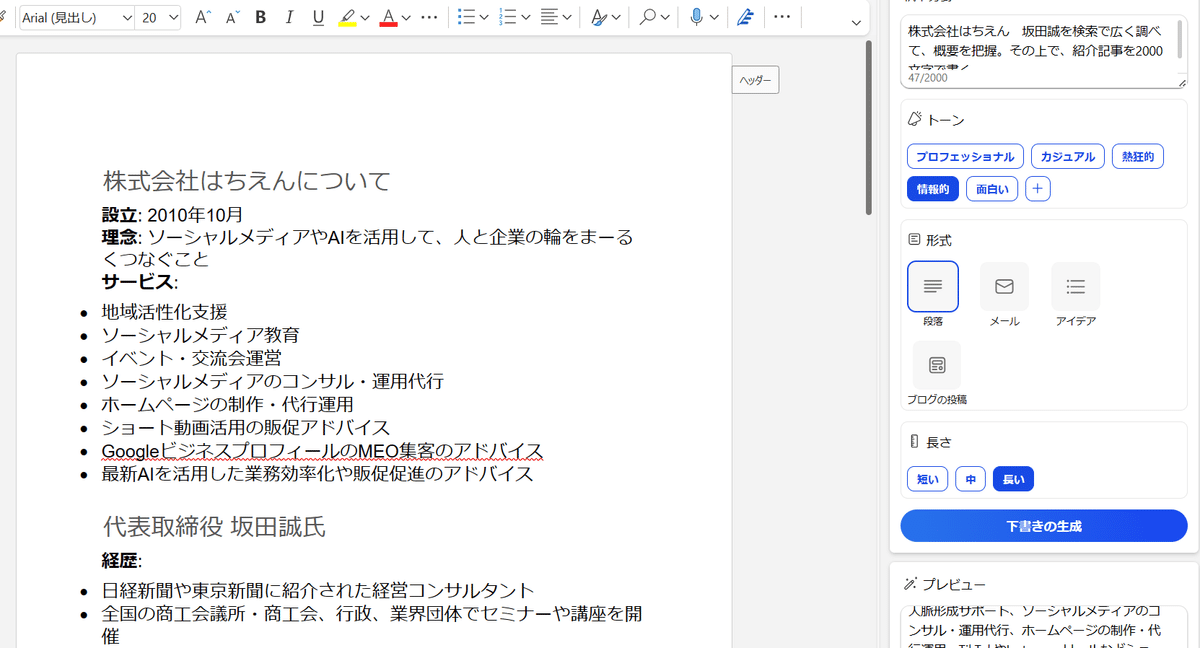1200x648 pixels.
Task: Open the Styles icon
Action: point(598,18)
